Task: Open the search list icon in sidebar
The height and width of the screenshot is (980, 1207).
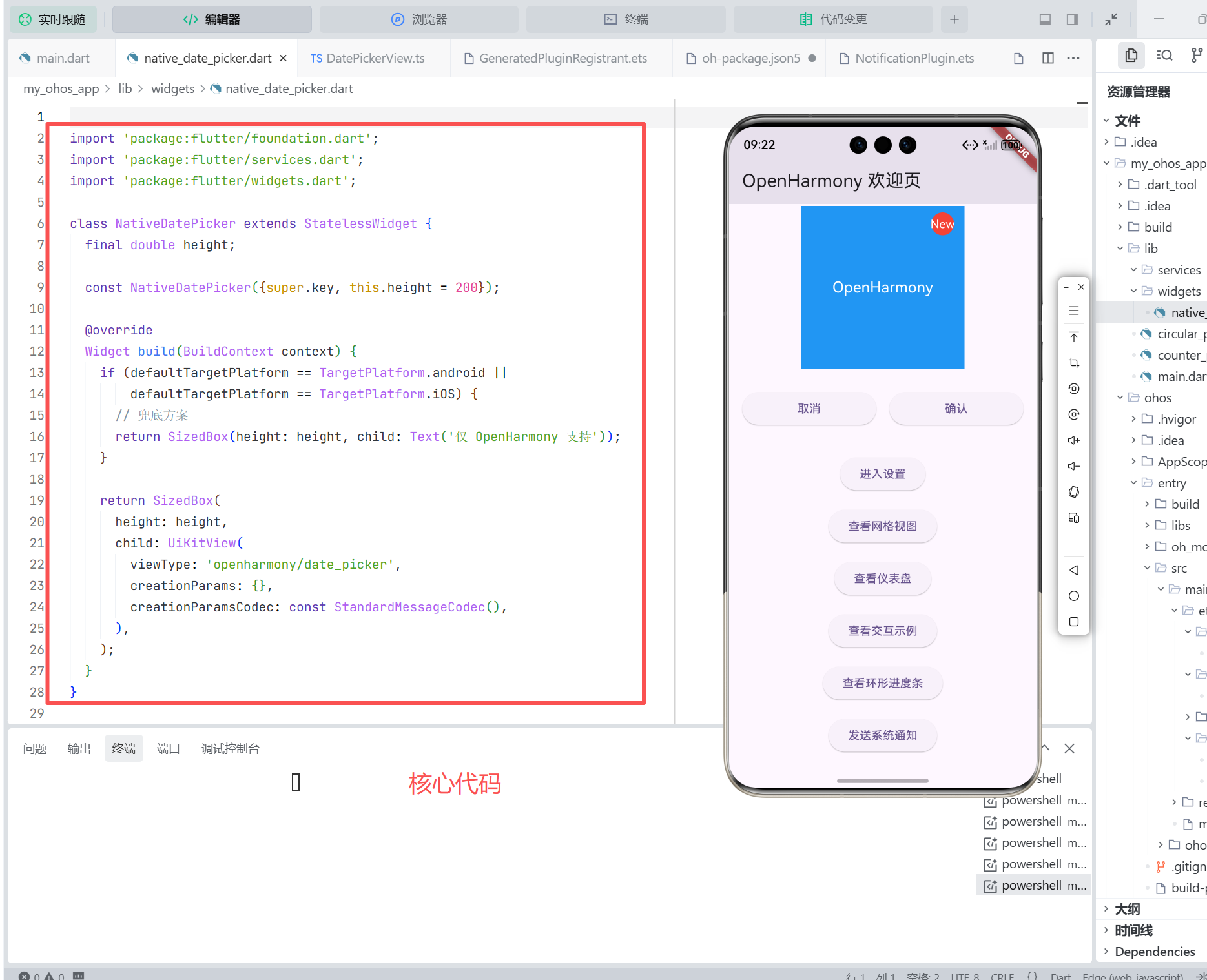Action: click(x=1164, y=56)
